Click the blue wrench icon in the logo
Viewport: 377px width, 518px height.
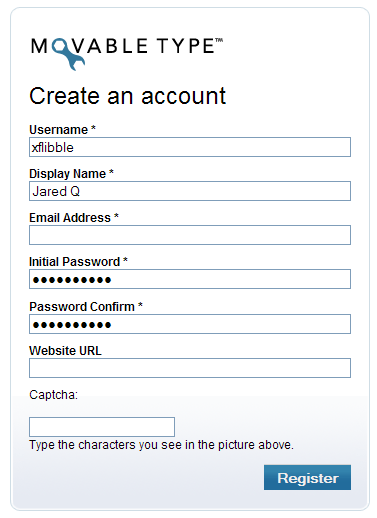pos(69,53)
